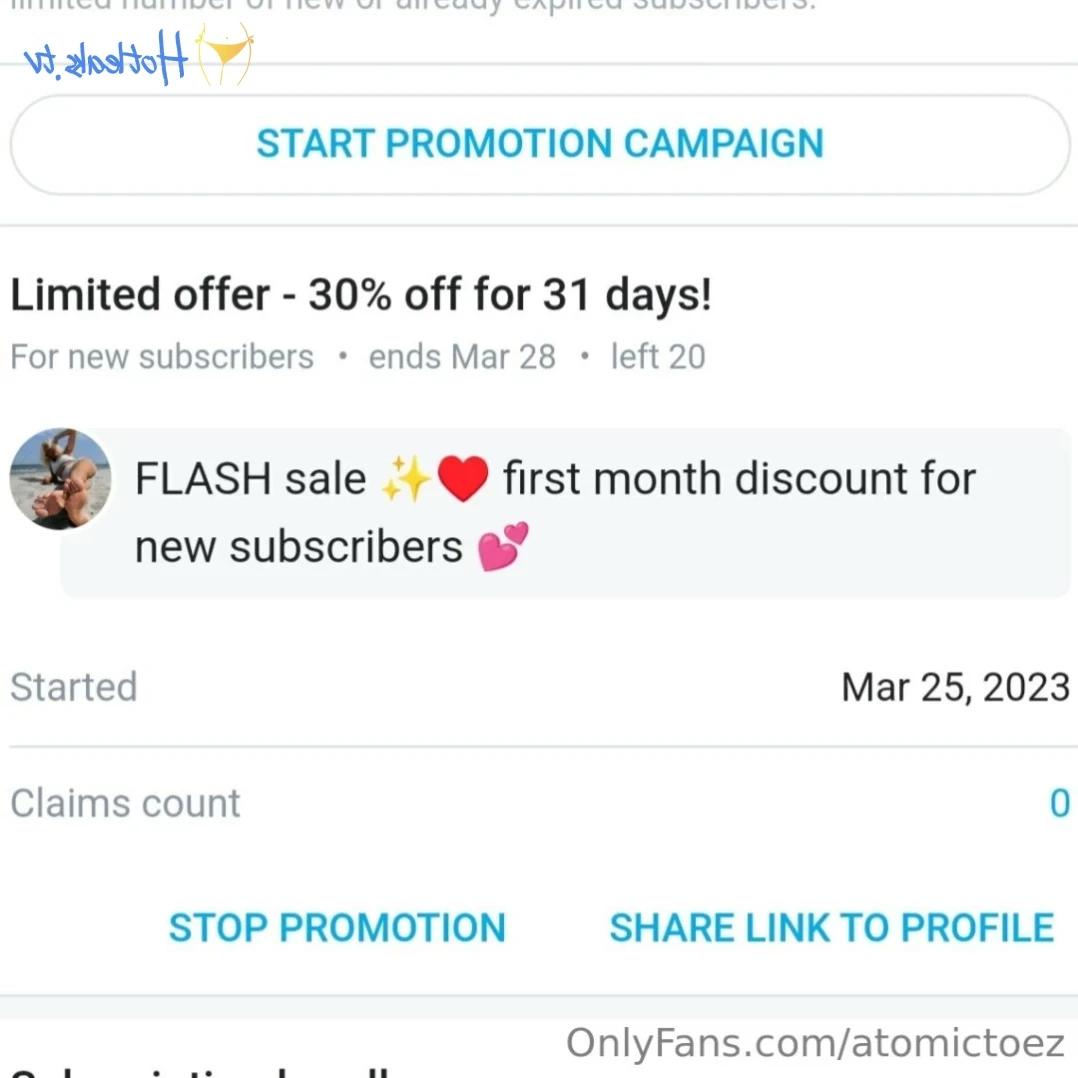Click the claims count number 0
Screen dimensions: 1078x1078
1059,803
